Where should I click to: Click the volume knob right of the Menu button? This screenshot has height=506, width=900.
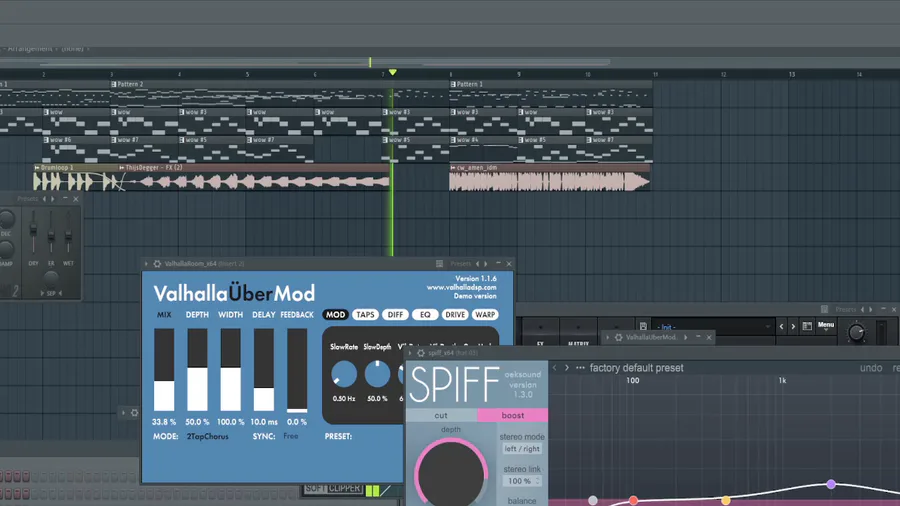point(856,332)
